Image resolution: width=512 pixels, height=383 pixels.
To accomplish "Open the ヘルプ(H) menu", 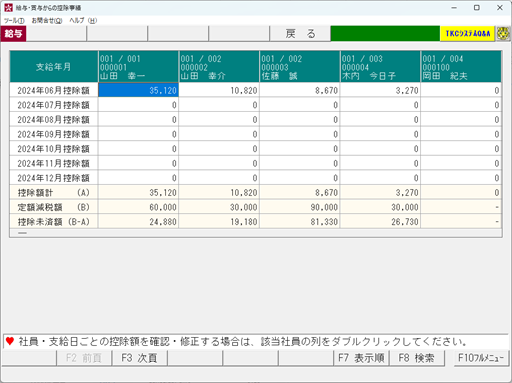I will coord(83,21).
